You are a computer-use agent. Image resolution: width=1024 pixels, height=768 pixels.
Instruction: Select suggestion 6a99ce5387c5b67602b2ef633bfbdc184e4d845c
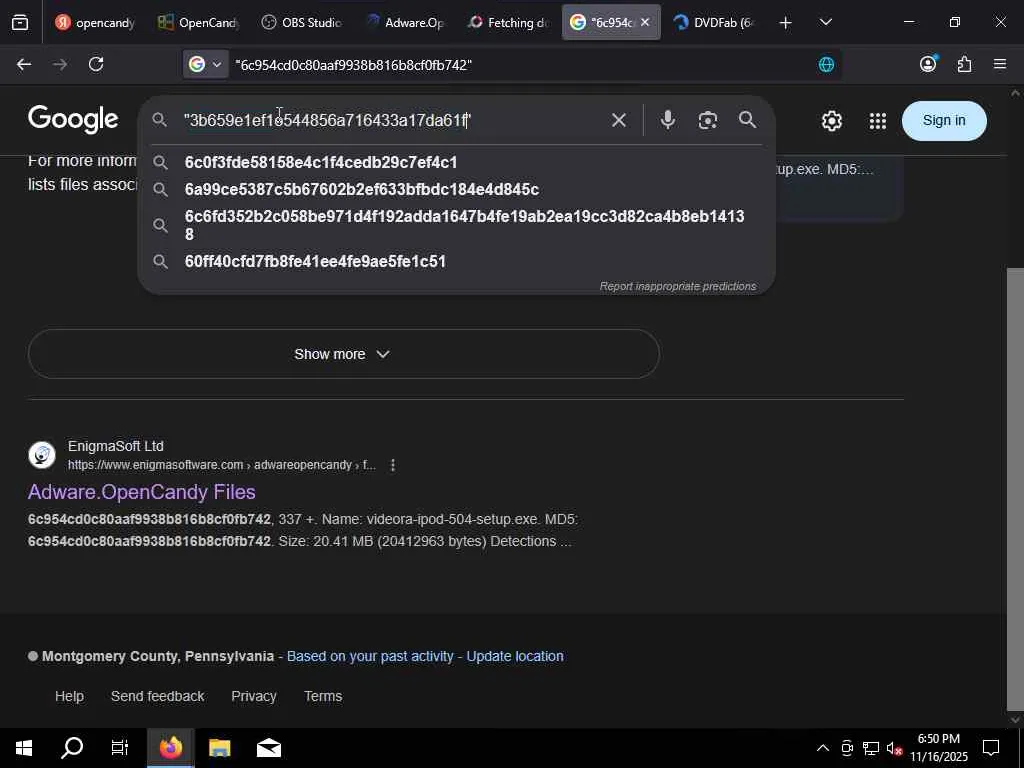point(456,189)
